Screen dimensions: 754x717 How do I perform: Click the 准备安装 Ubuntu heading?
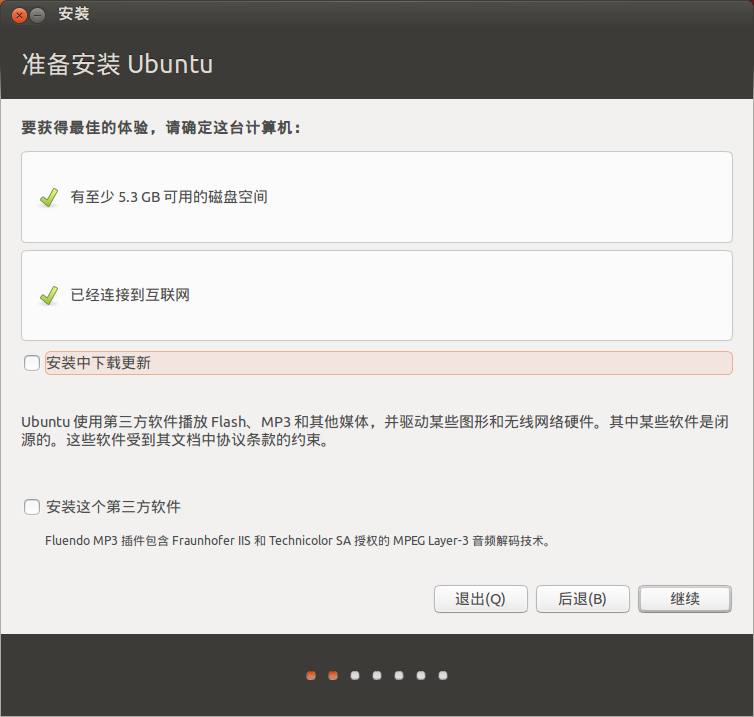point(117,64)
